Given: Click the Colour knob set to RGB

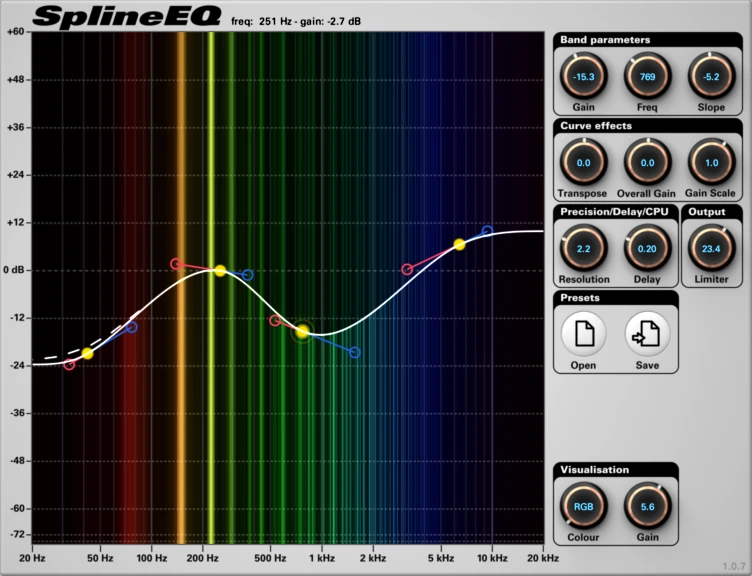Looking at the screenshot, I should click(584, 506).
